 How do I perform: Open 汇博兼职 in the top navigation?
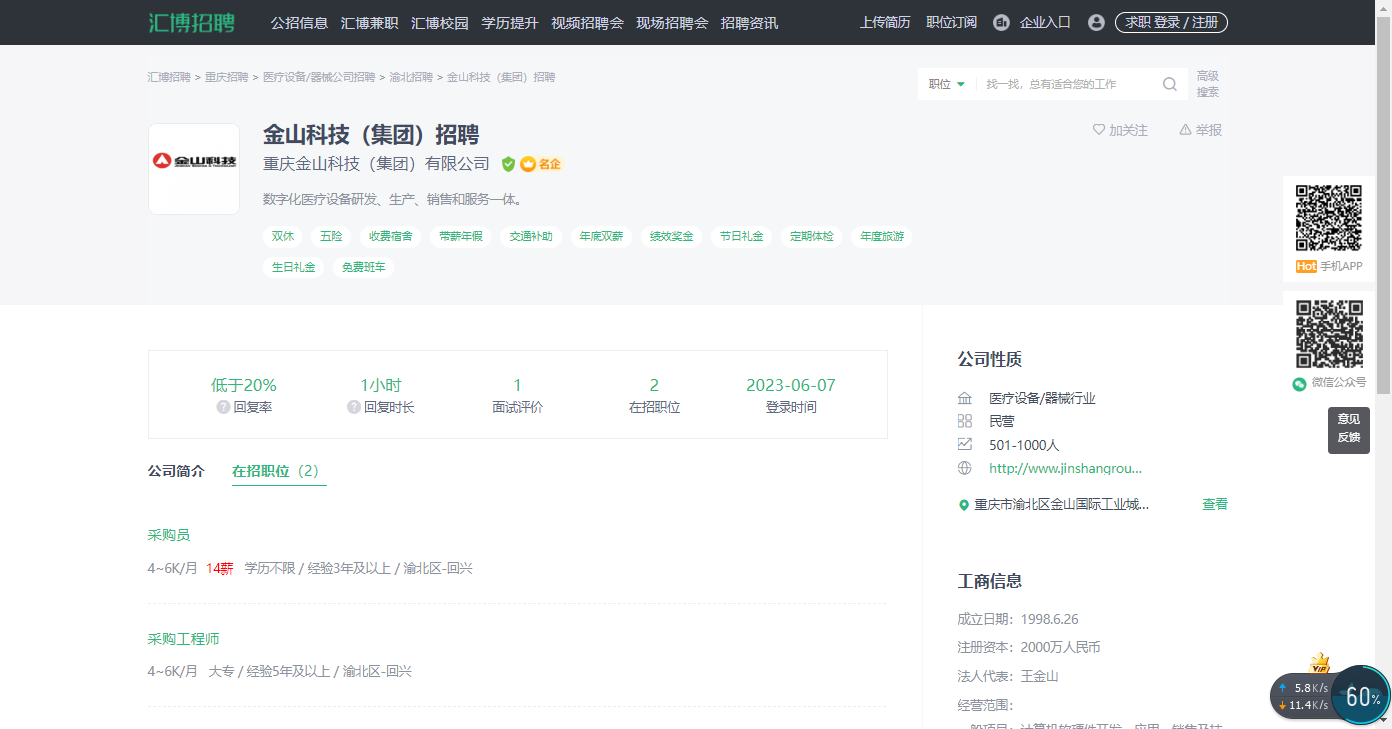pos(369,22)
